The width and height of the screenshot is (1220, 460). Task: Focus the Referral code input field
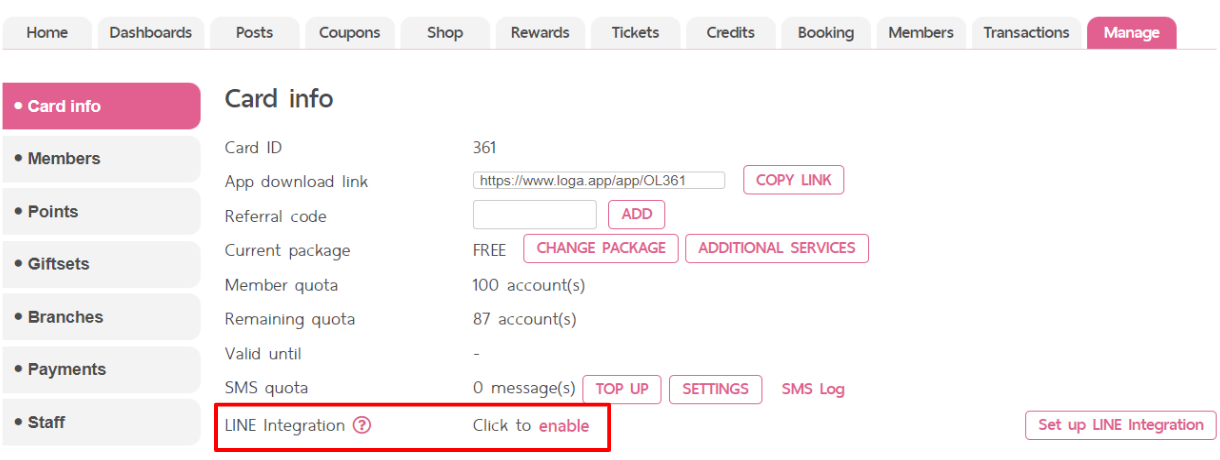[534, 214]
